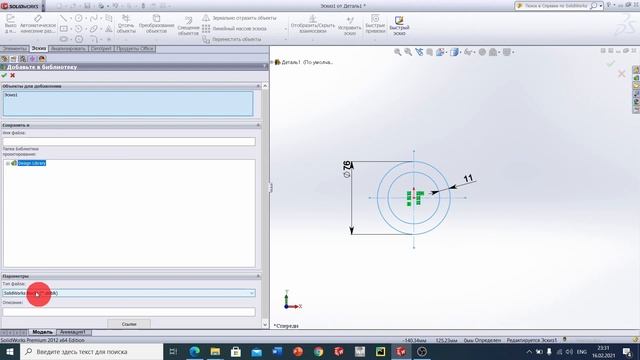Activate the Rapid Sketch tool

point(399,25)
